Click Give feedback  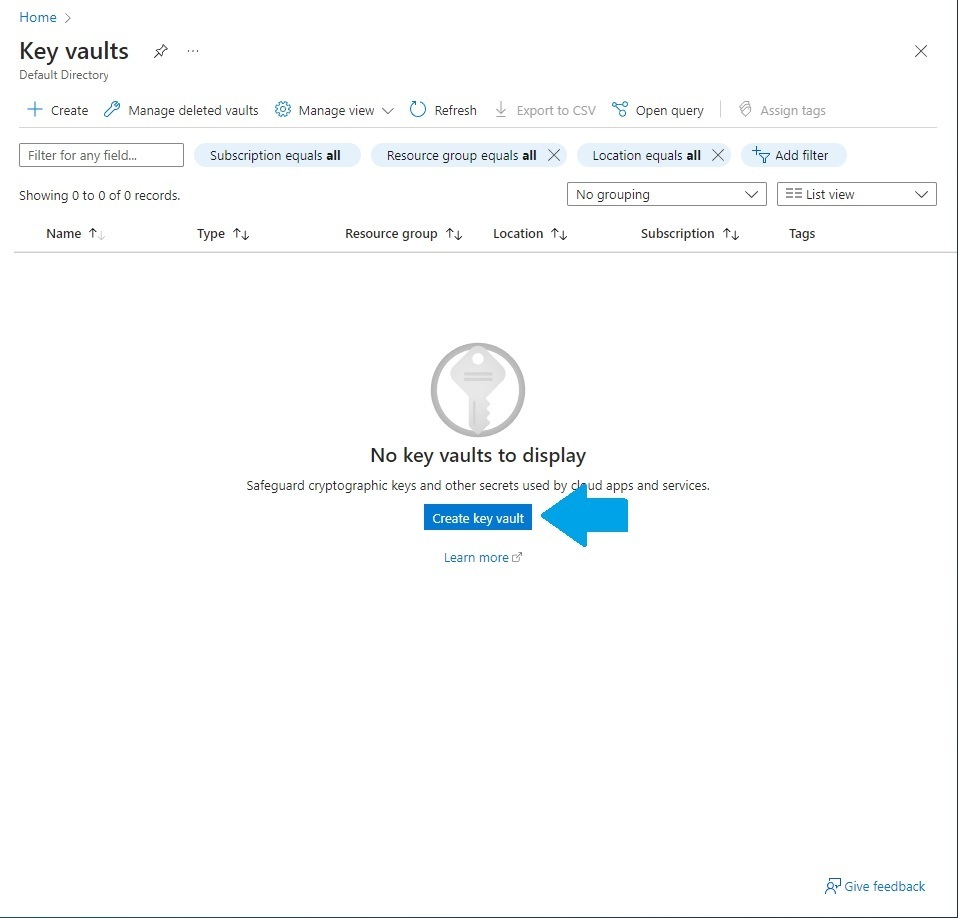(x=875, y=886)
